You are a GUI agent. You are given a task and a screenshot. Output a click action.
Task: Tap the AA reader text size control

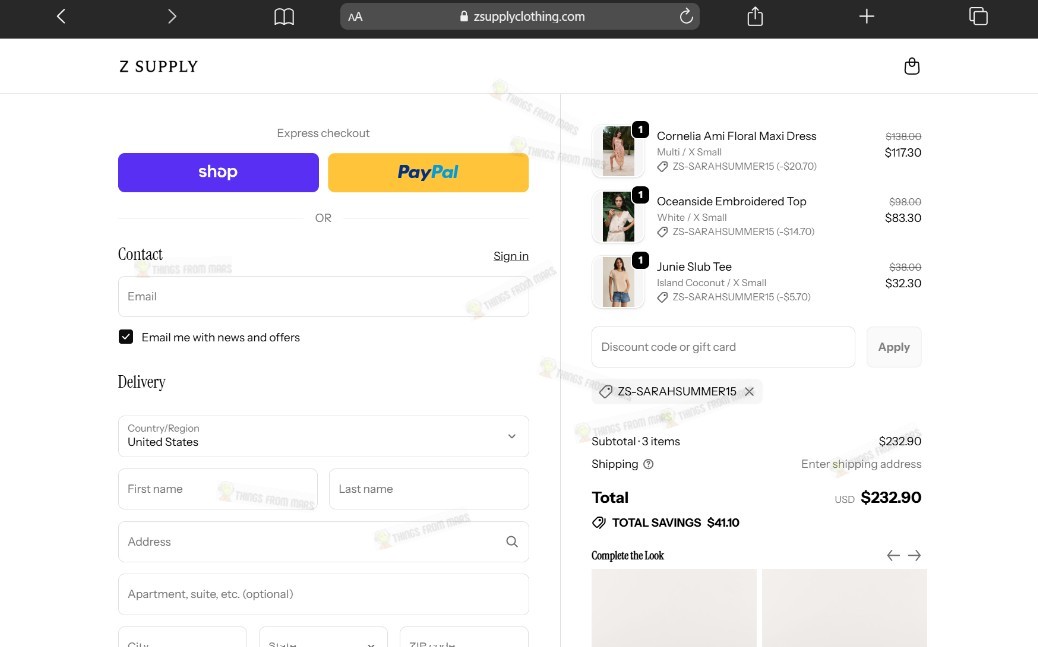tap(355, 17)
